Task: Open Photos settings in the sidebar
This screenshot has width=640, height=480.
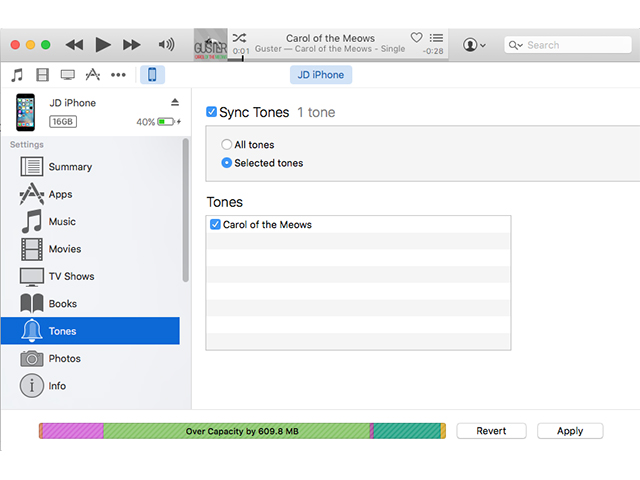Action: pyautogui.click(x=64, y=358)
